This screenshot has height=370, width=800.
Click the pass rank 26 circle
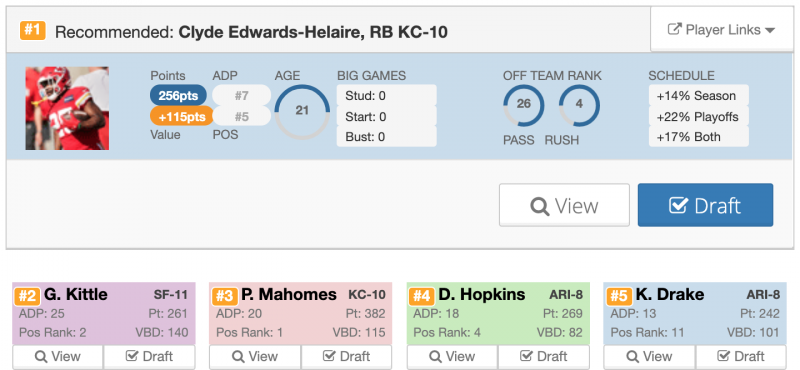point(523,105)
